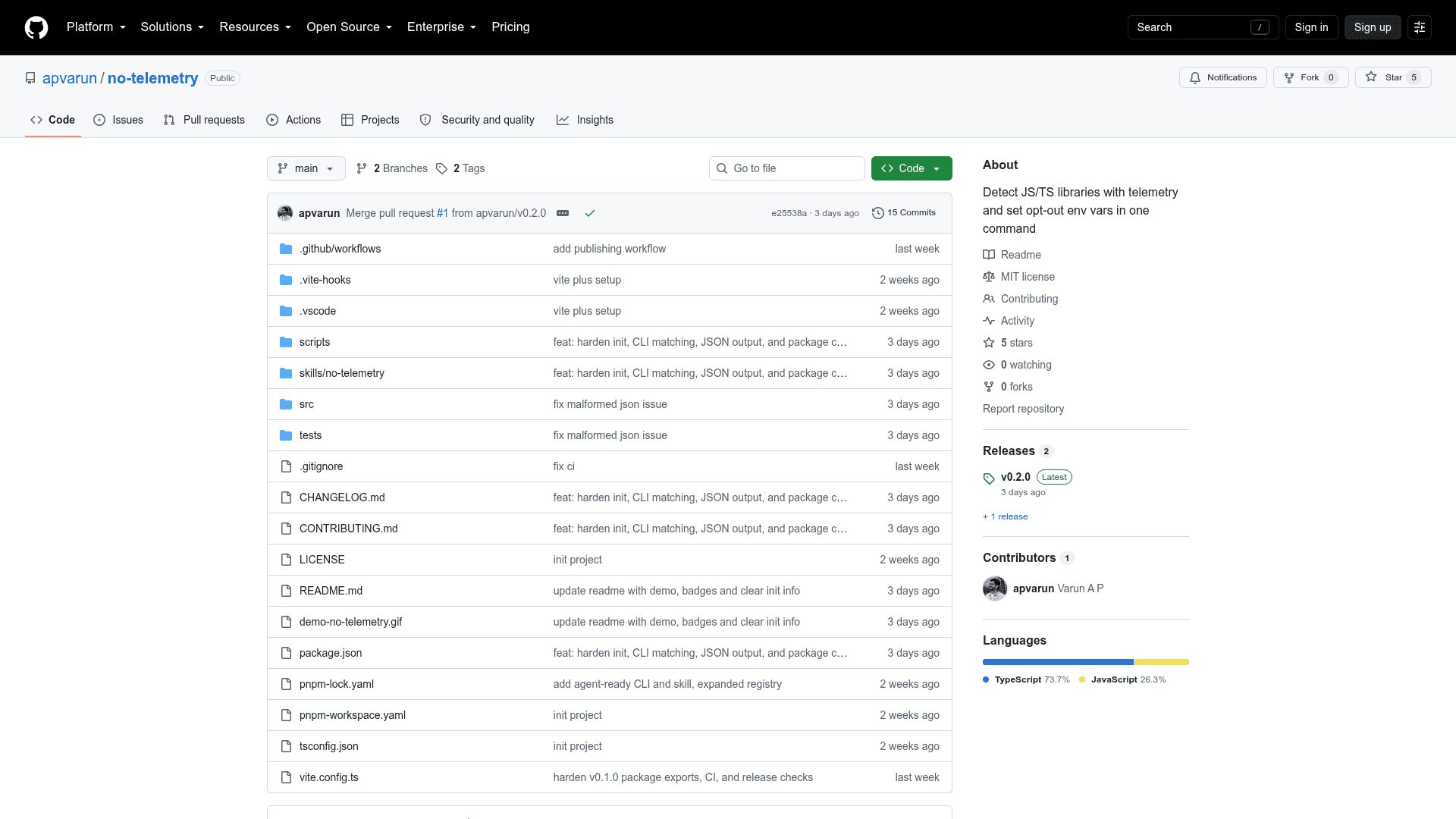
Task: Click the JavaScript segment of language bar
Action: pyautogui.click(x=1162, y=662)
